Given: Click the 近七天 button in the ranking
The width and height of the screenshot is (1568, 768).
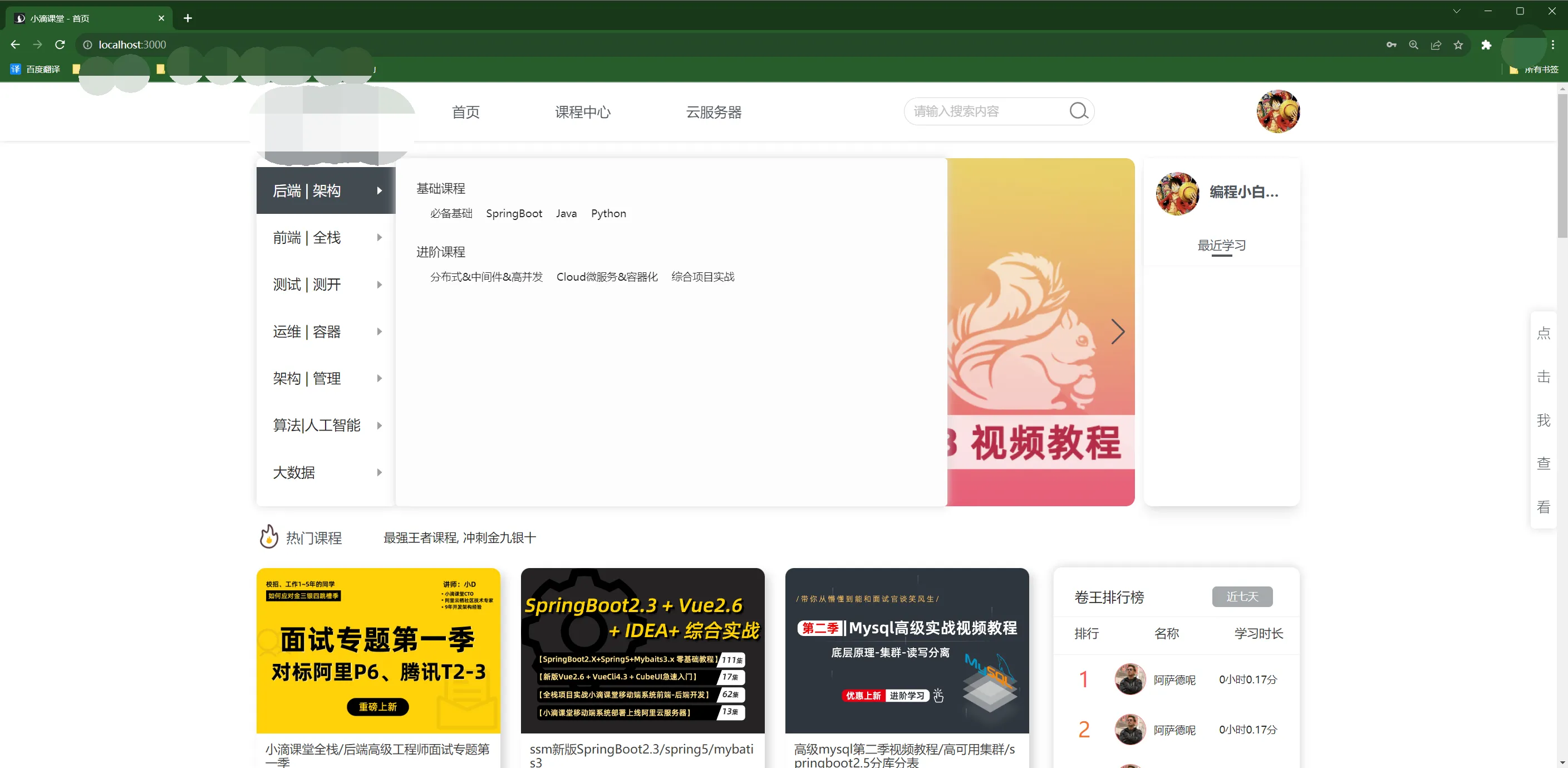Looking at the screenshot, I should click(x=1242, y=597).
